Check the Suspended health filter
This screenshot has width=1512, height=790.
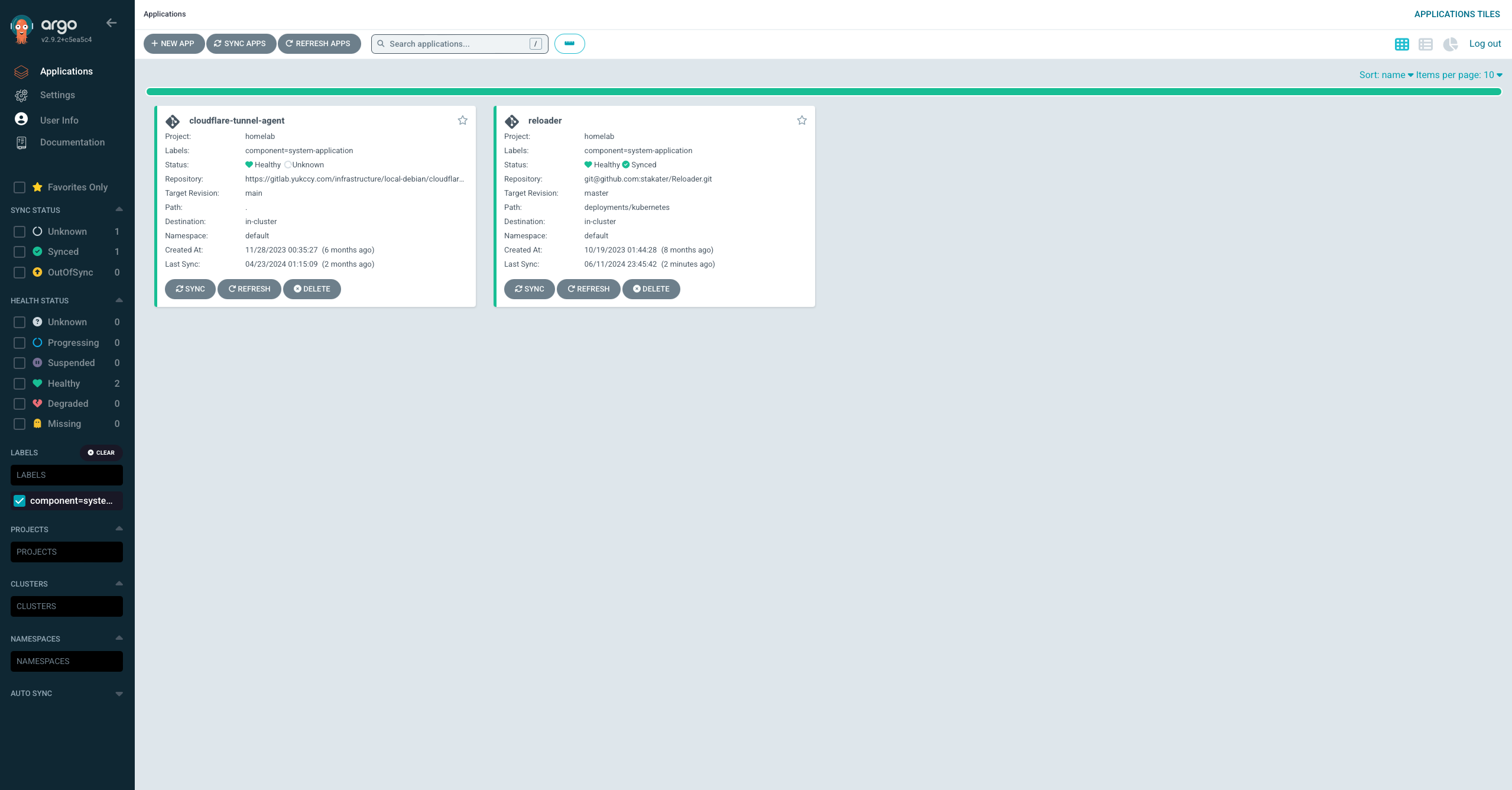20,363
